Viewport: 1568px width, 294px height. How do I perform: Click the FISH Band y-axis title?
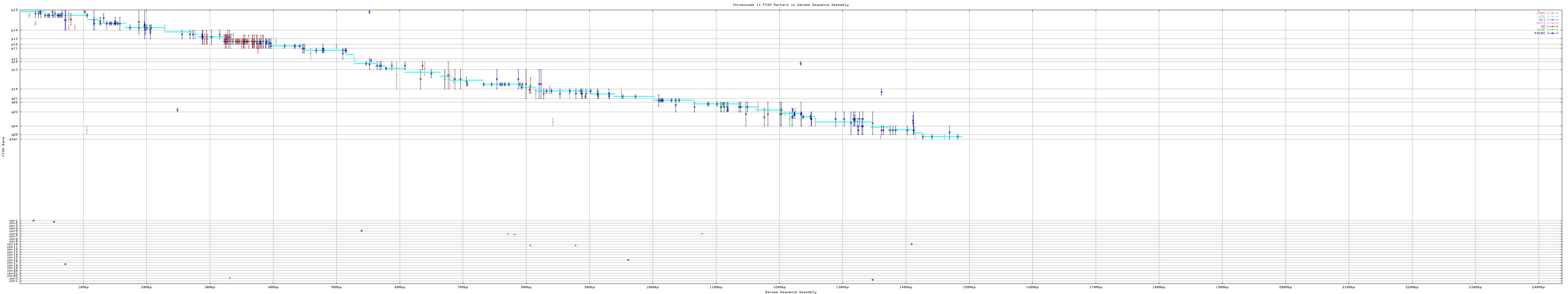[x=3, y=146]
